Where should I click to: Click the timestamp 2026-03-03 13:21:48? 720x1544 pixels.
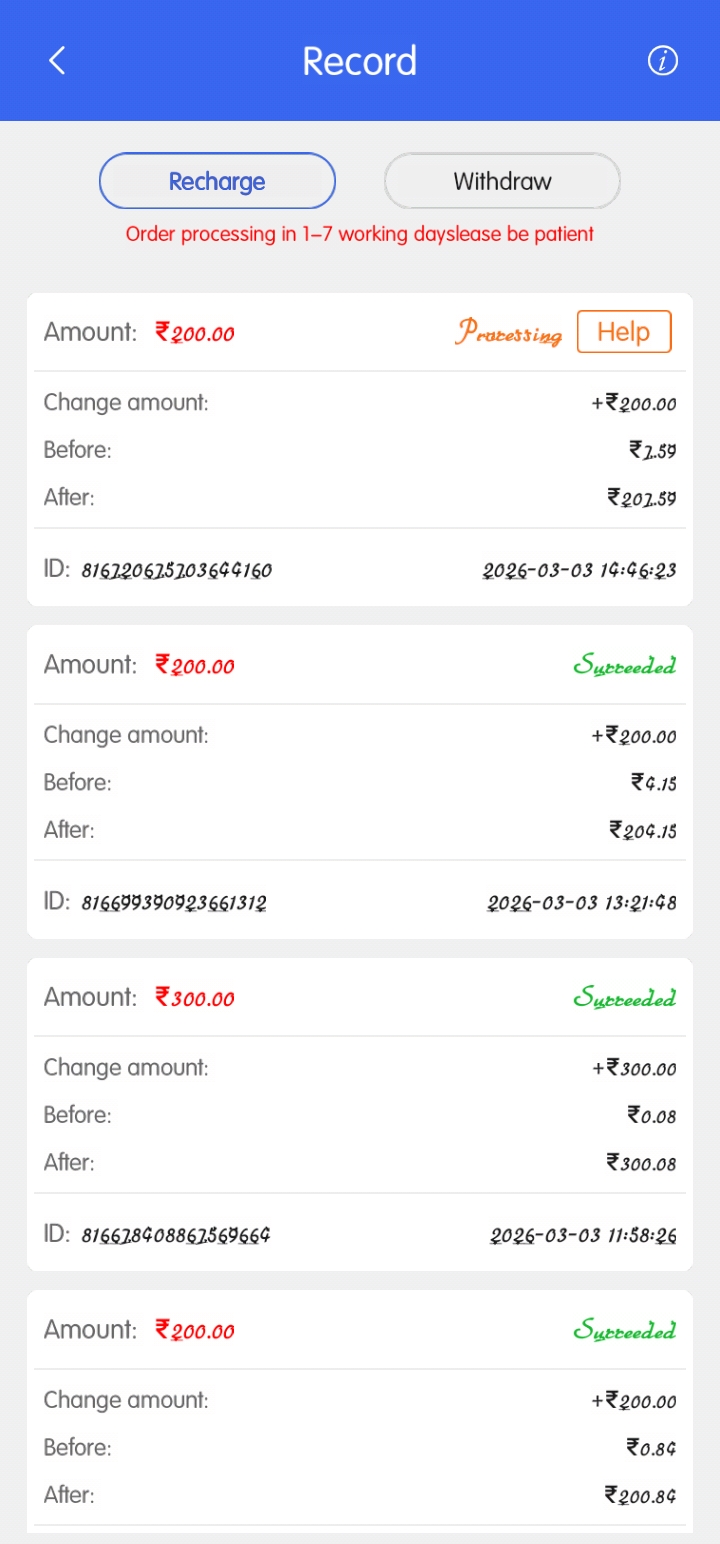[x=582, y=903]
